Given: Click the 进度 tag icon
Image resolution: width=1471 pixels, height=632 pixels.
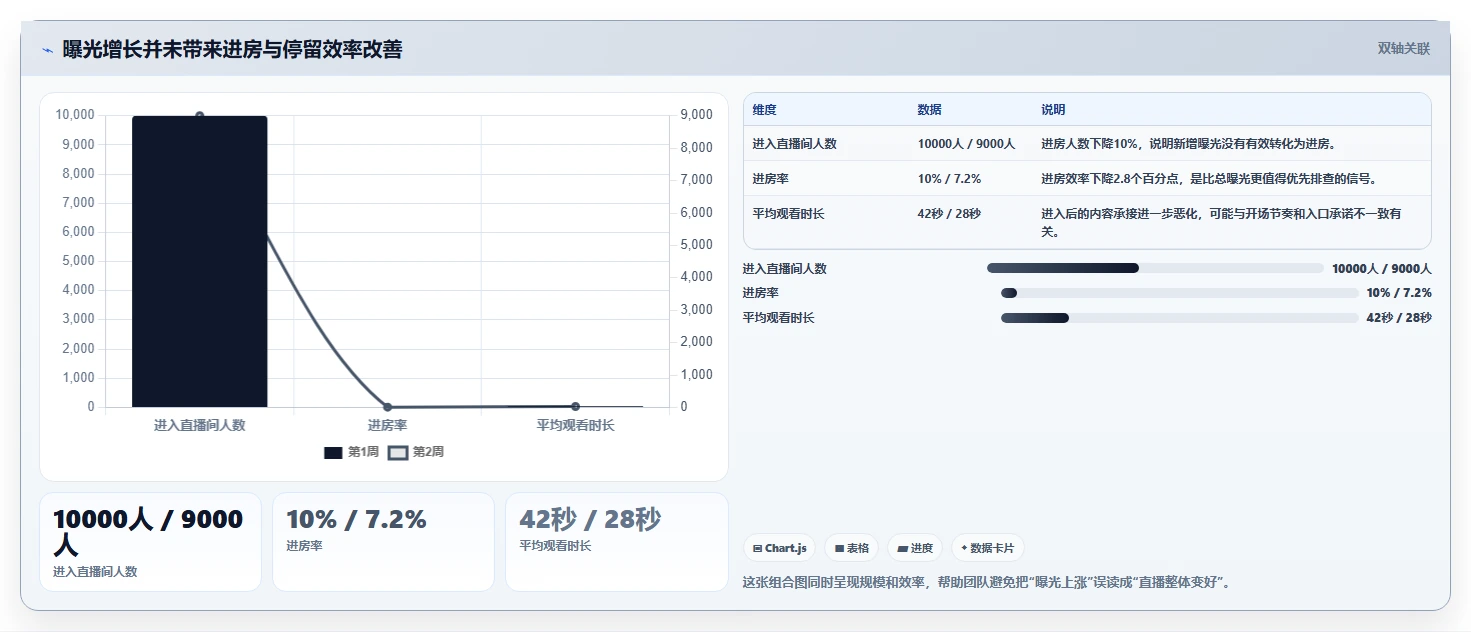Looking at the screenshot, I should pyautogui.click(x=903, y=548).
